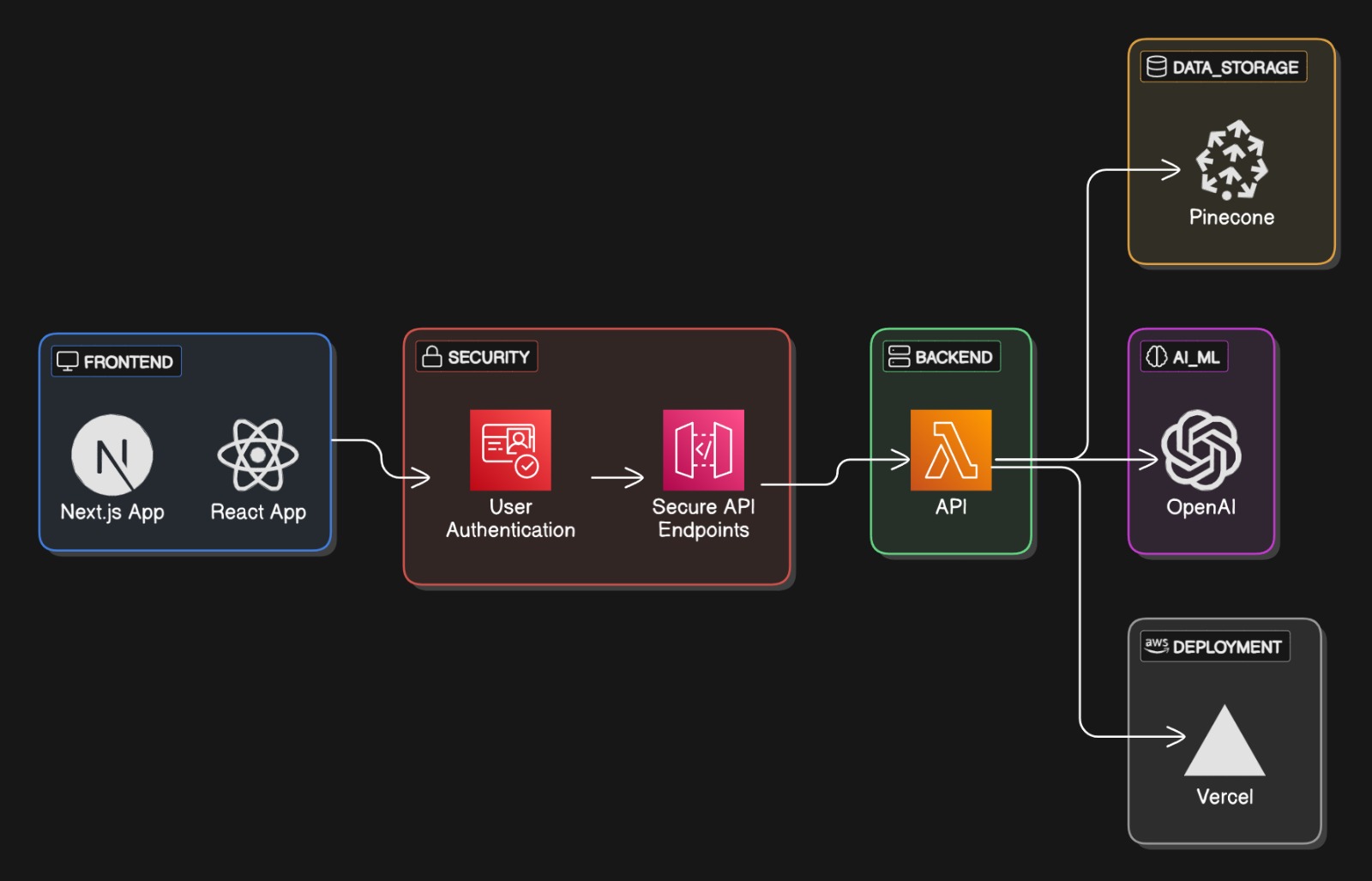Select the Secure API Endpoints icon
The width and height of the screenshot is (1372, 881).
click(x=703, y=450)
